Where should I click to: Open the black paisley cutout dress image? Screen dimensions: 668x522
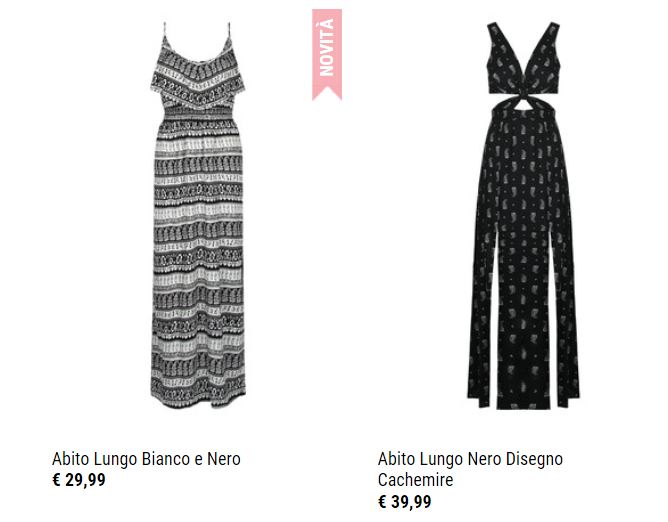pos(524,215)
